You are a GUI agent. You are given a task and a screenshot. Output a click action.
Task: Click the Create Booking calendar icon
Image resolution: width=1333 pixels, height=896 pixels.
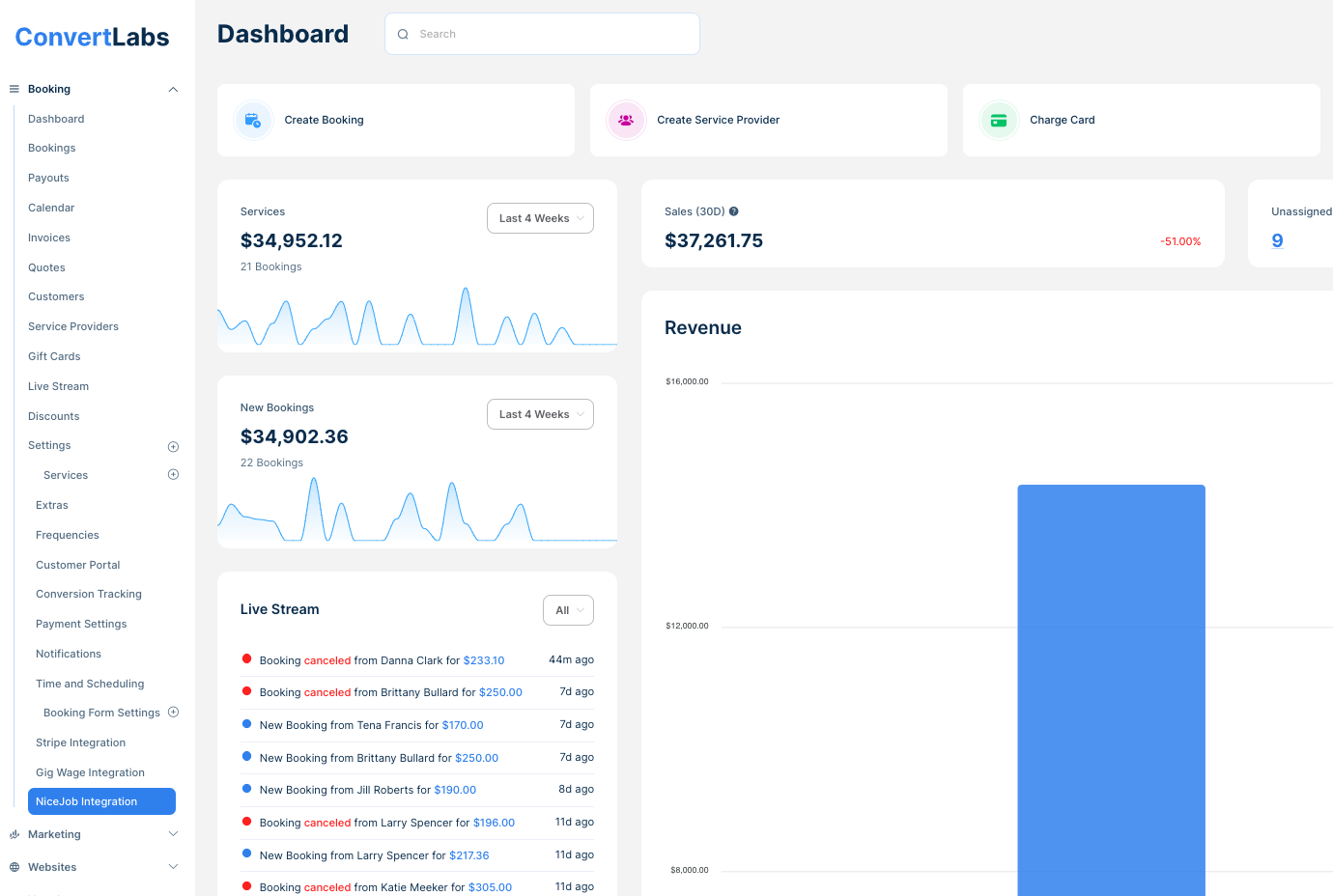point(253,121)
